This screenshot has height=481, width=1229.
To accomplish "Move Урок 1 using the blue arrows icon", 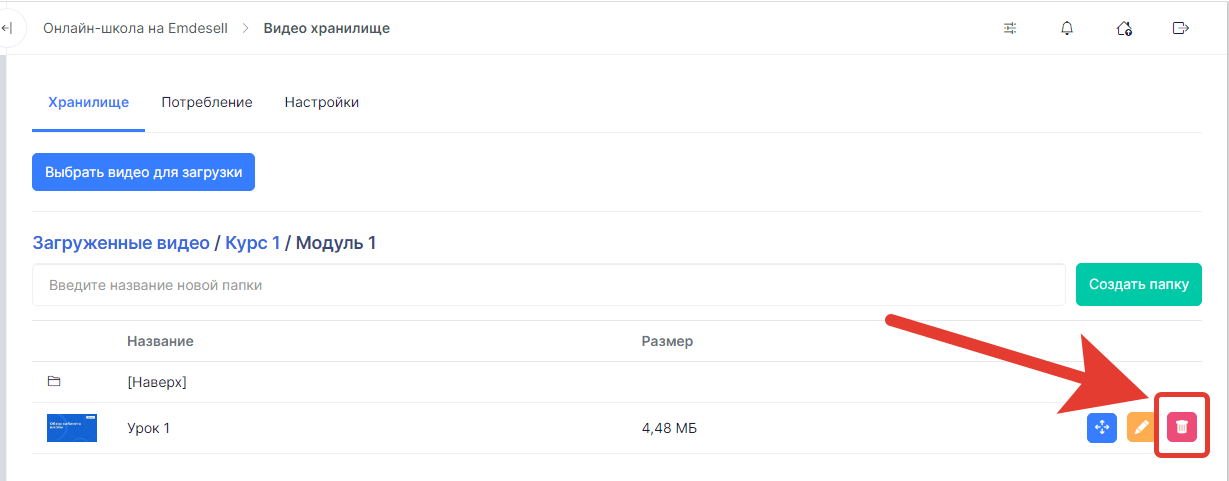I will [1102, 427].
